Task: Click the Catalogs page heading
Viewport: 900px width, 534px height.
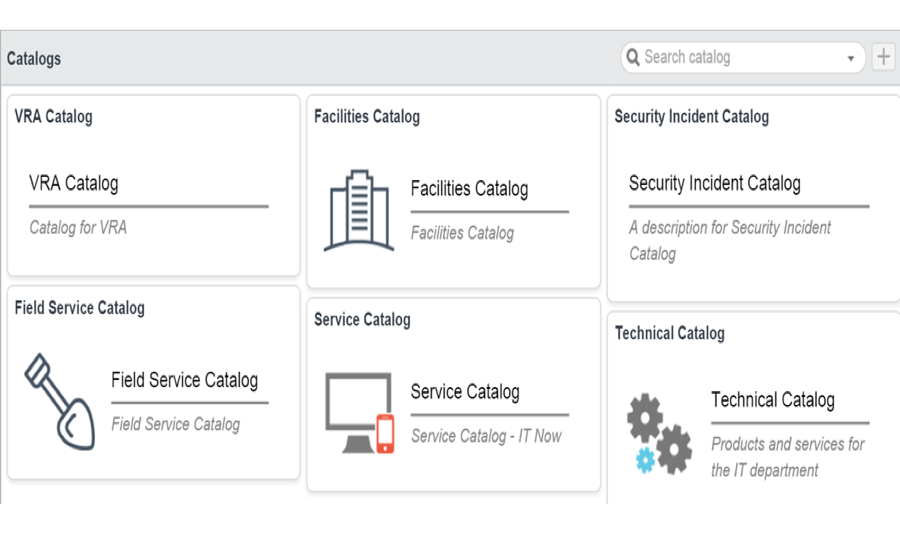Action: coord(34,59)
